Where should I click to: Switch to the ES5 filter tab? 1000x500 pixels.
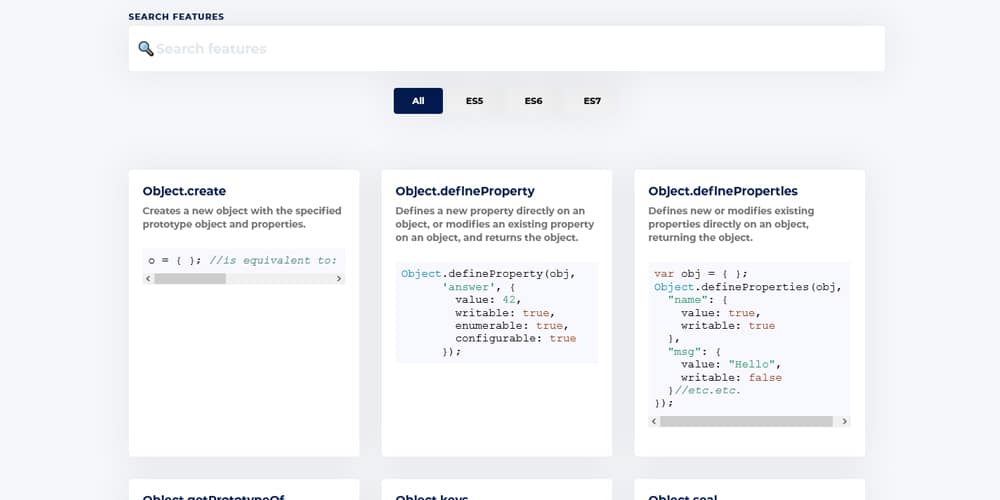pyautogui.click(x=474, y=101)
